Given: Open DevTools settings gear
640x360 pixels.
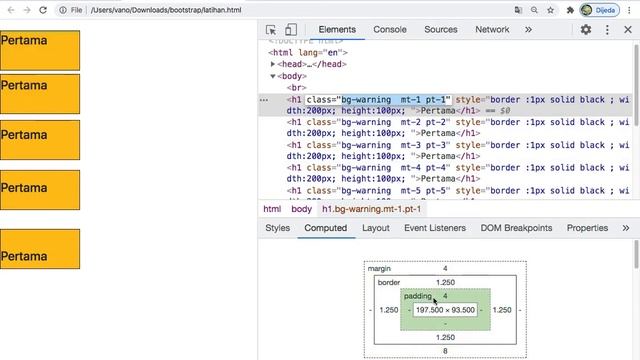Looking at the screenshot, I should [x=586, y=29].
